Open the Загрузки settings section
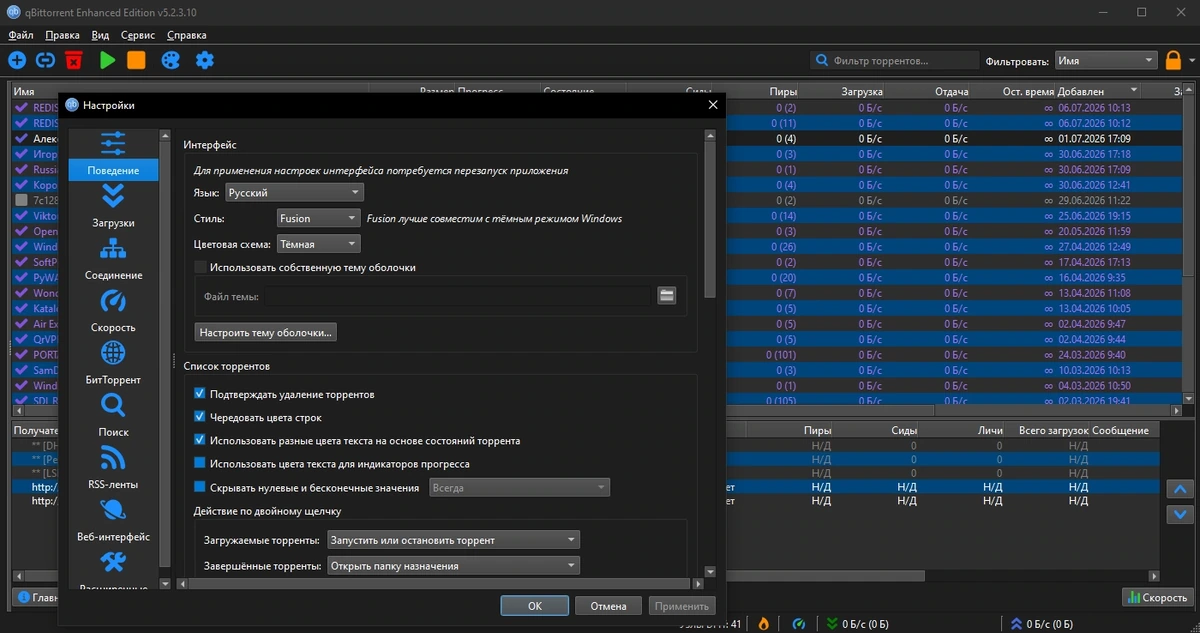 coord(113,206)
